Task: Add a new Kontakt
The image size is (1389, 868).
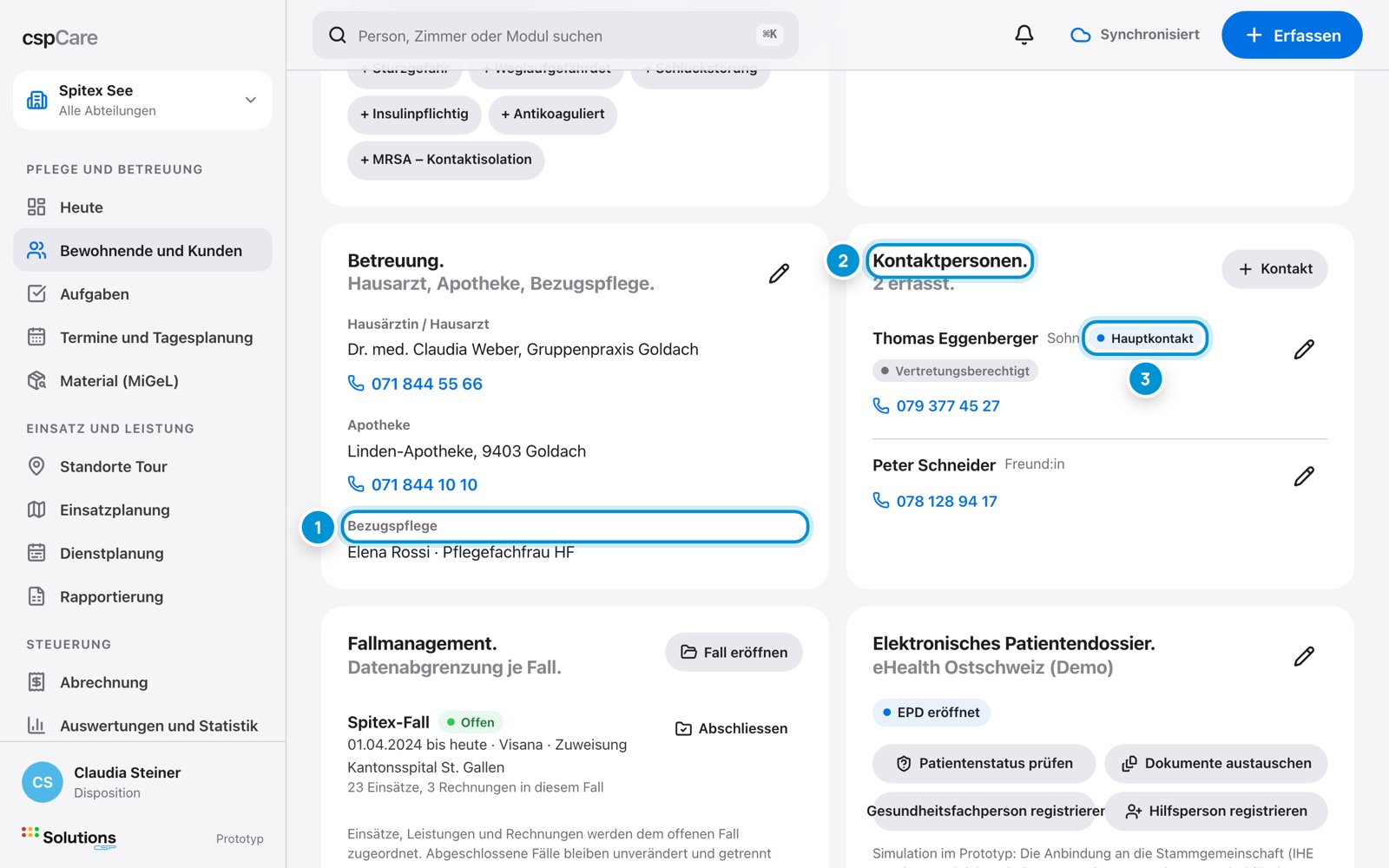Action: pos(1274,269)
